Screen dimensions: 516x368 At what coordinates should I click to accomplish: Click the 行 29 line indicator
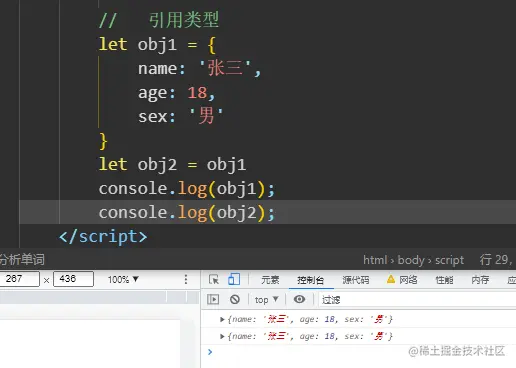(x=495, y=260)
